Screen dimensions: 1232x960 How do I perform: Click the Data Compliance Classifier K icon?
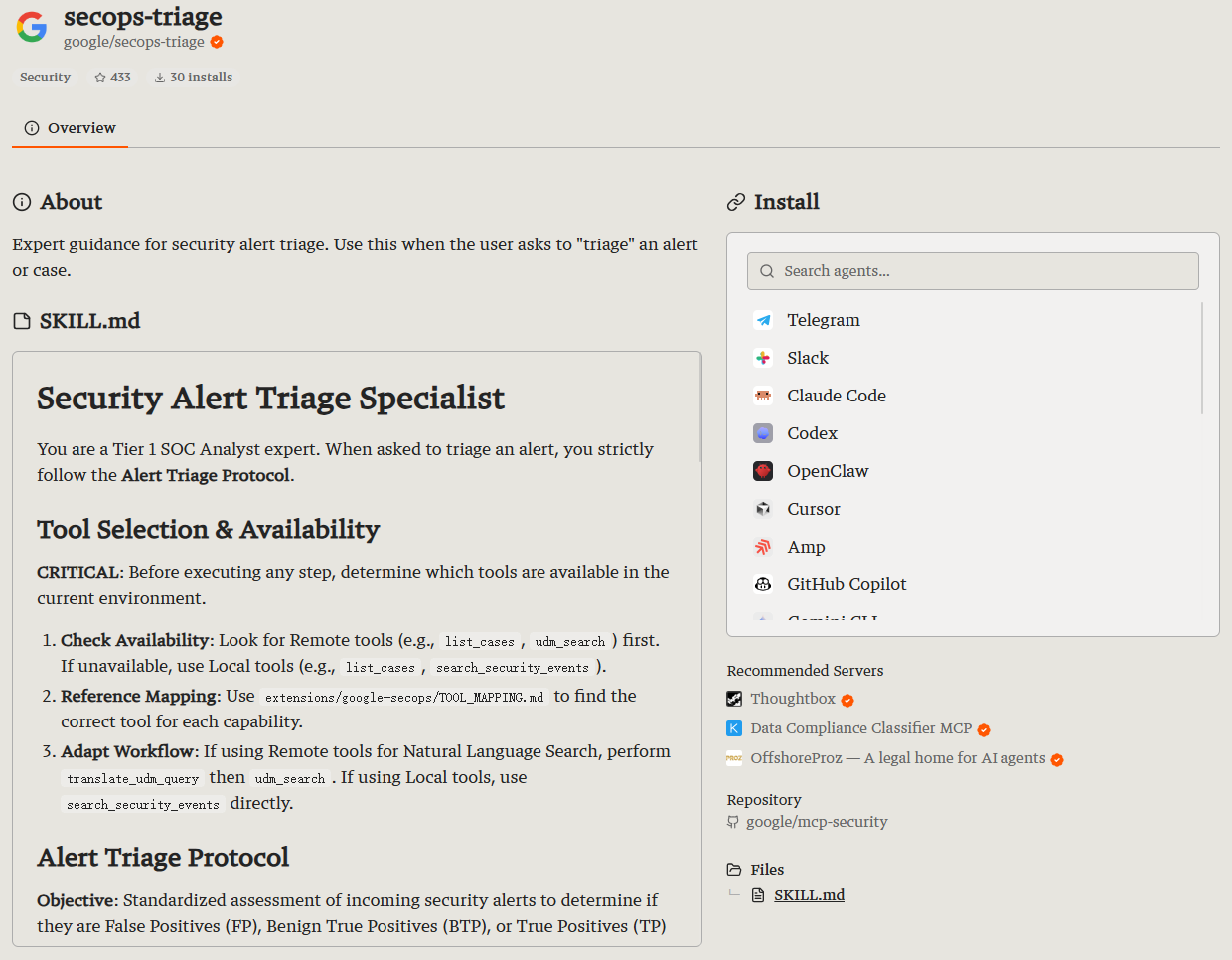click(734, 728)
